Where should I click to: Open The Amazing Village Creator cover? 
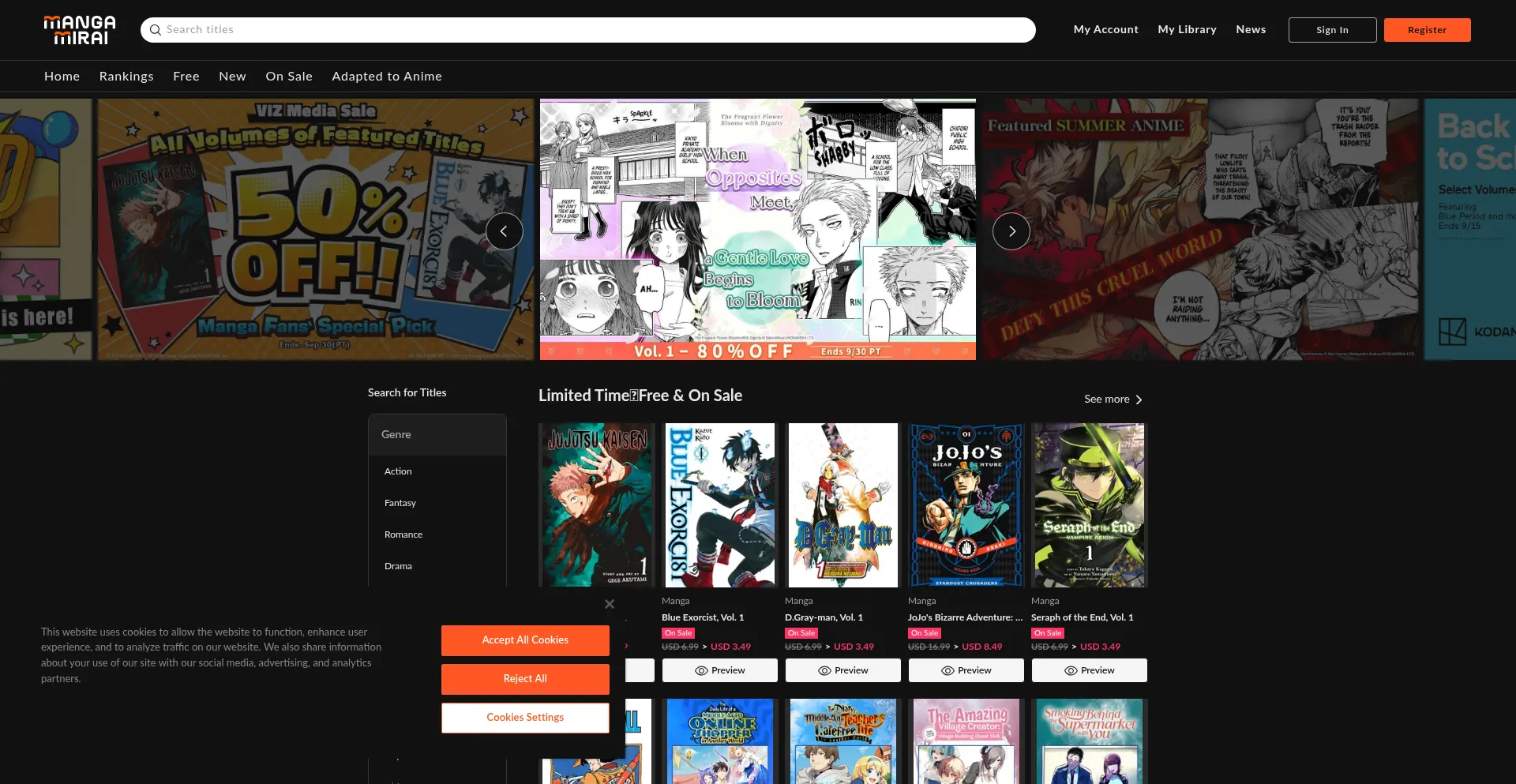tap(966, 741)
